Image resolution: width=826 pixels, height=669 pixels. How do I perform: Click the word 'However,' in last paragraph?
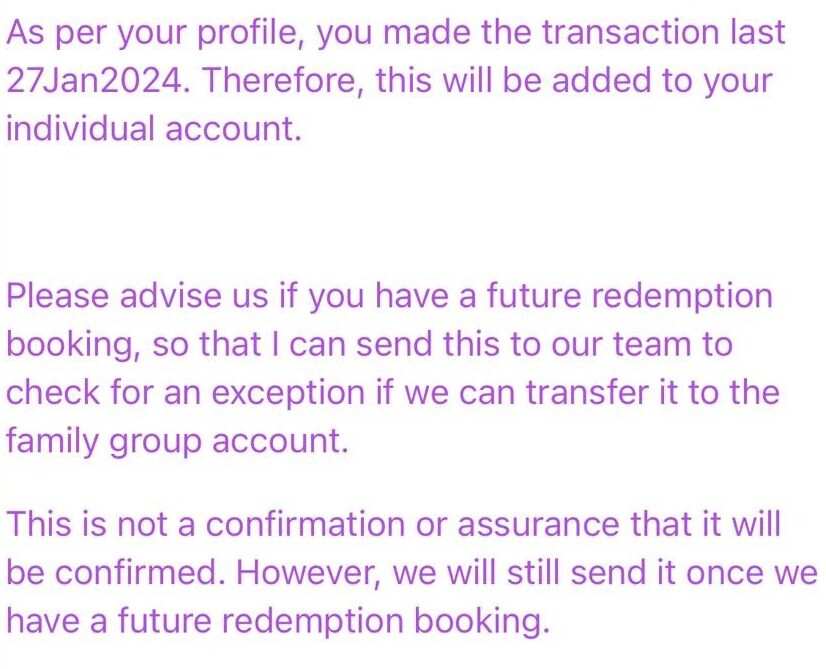(x=309, y=573)
